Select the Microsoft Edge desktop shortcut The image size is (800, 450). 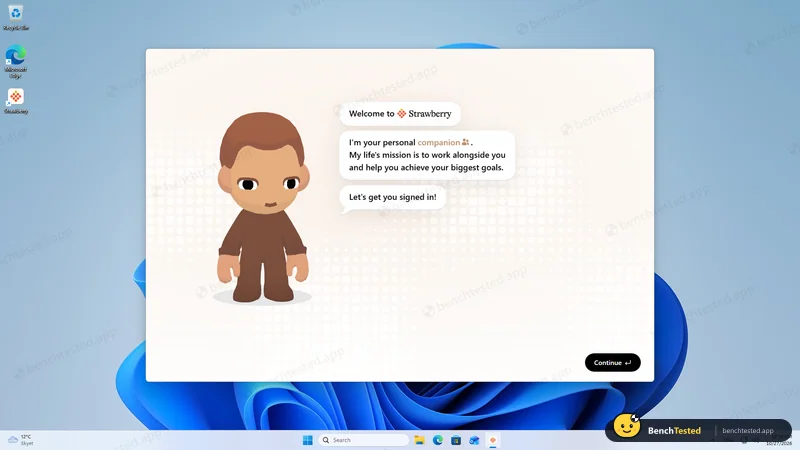15,61
